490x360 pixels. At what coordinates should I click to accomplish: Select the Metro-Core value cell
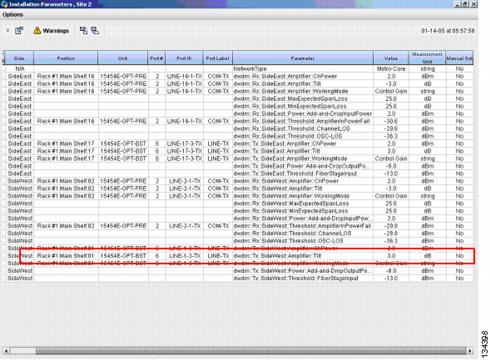pos(391,69)
